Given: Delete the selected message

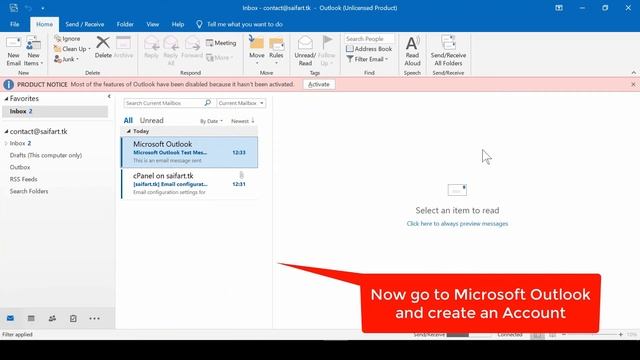Looking at the screenshot, I should (103, 47).
